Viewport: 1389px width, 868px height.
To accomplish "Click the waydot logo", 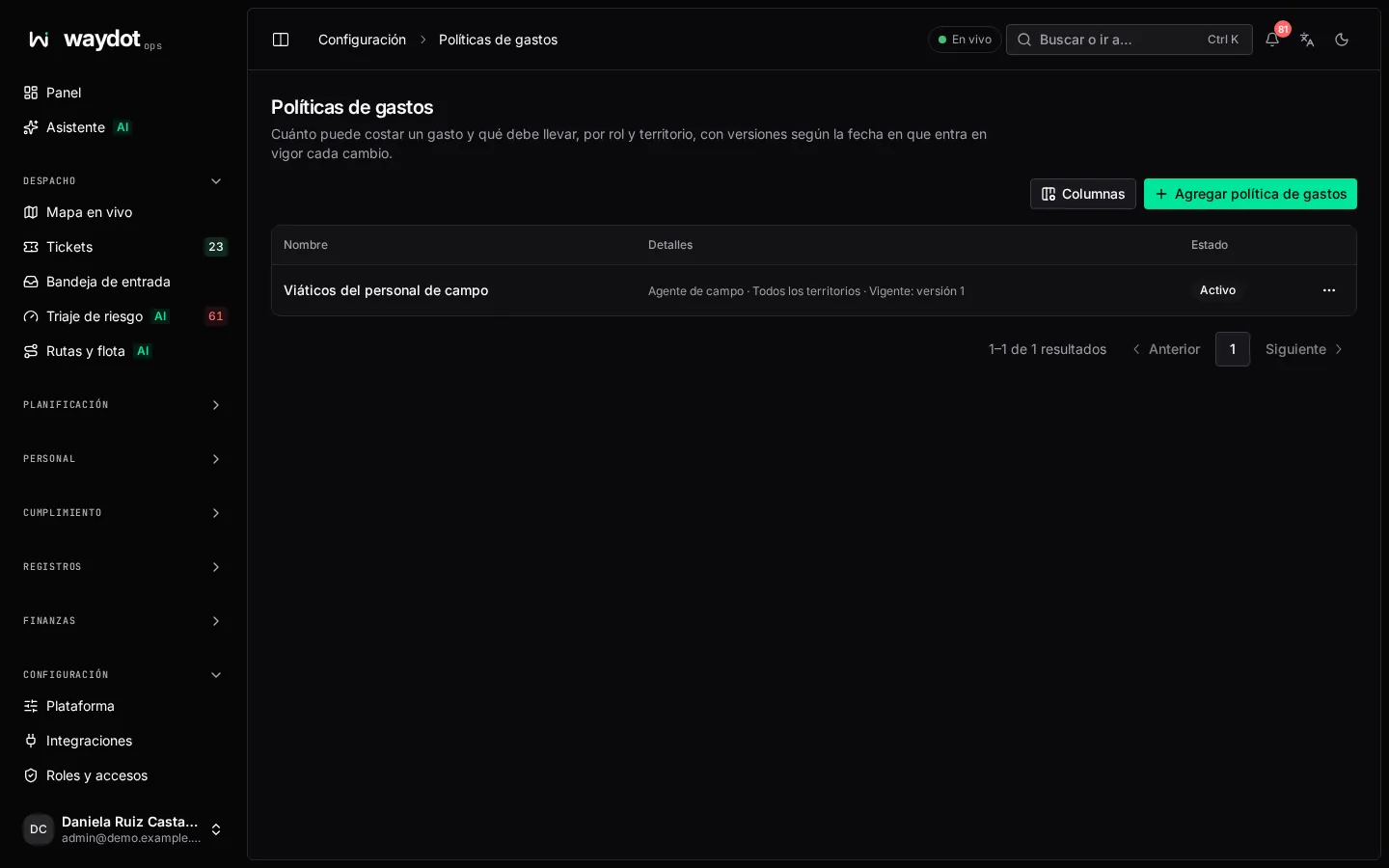I will point(95,40).
